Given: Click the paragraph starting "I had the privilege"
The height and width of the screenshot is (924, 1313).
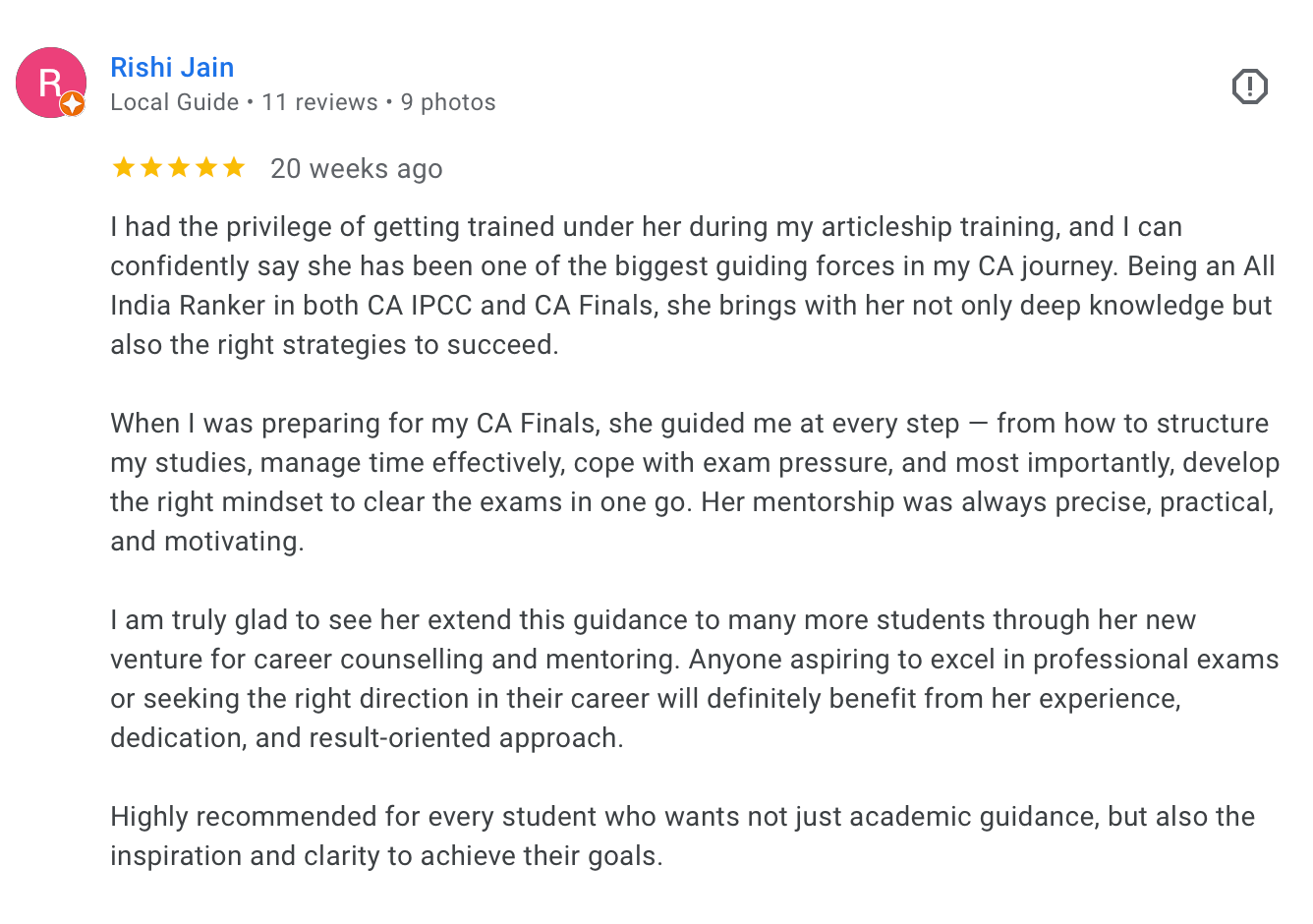Looking at the screenshot, I should (688, 285).
